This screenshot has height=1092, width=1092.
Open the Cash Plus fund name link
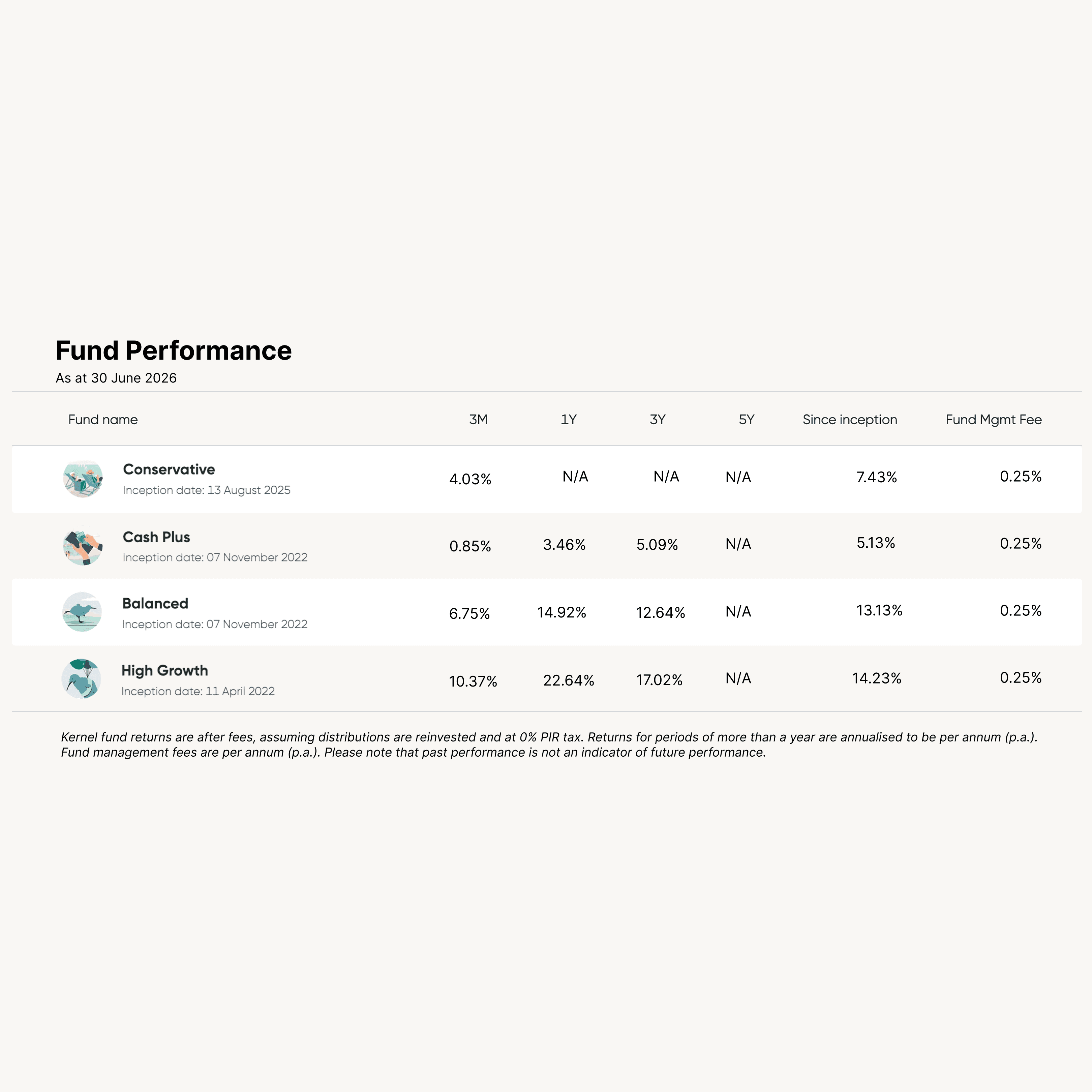click(157, 537)
